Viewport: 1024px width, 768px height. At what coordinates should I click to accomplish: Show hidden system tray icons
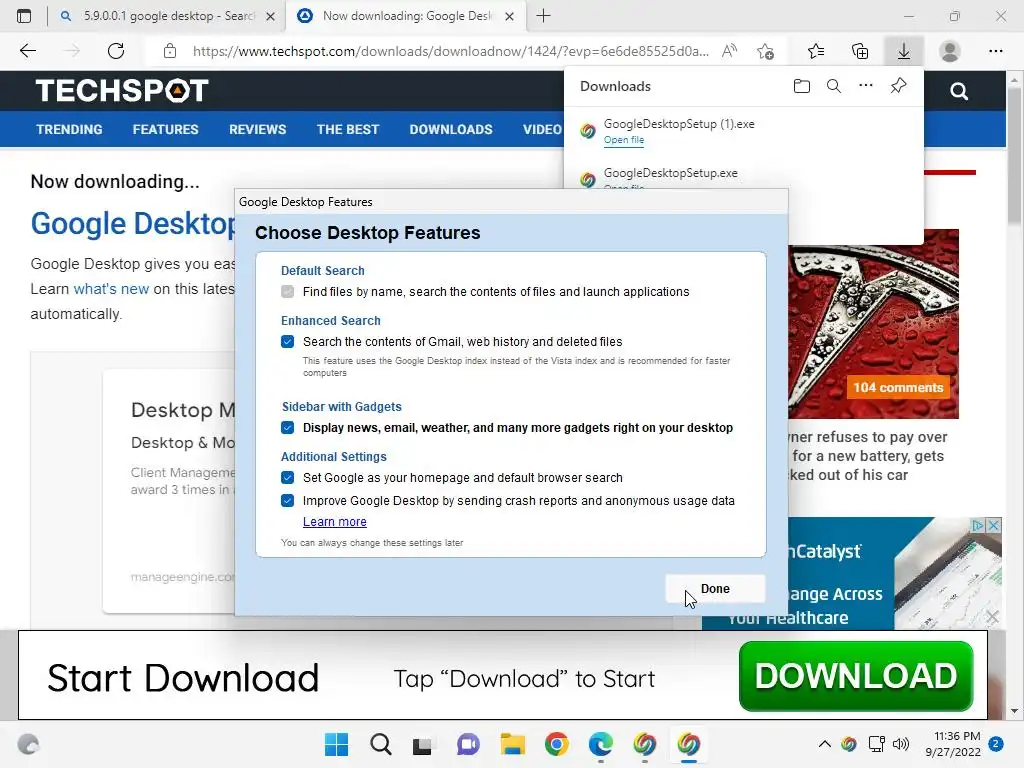(x=825, y=744)
